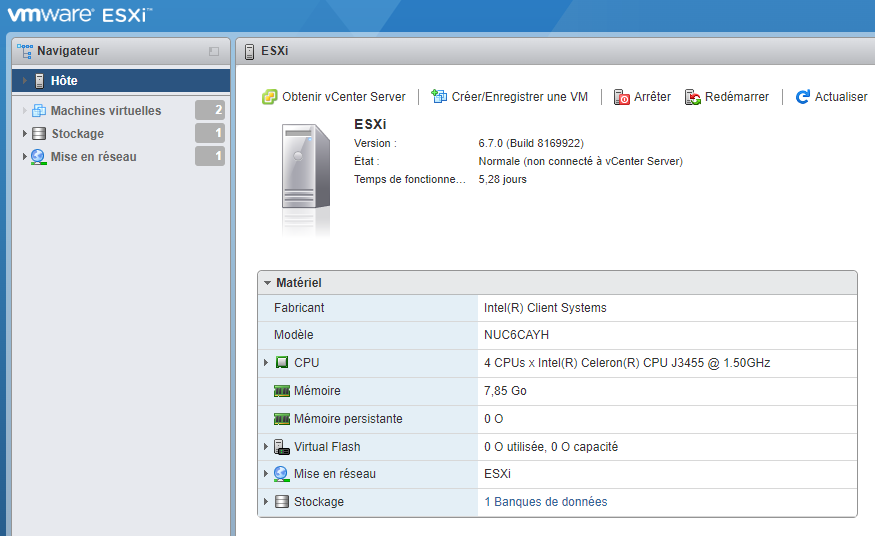Open Machines virtuelles in the navigator
This screenshot has height=536, width=875.
tap(106, 110)
